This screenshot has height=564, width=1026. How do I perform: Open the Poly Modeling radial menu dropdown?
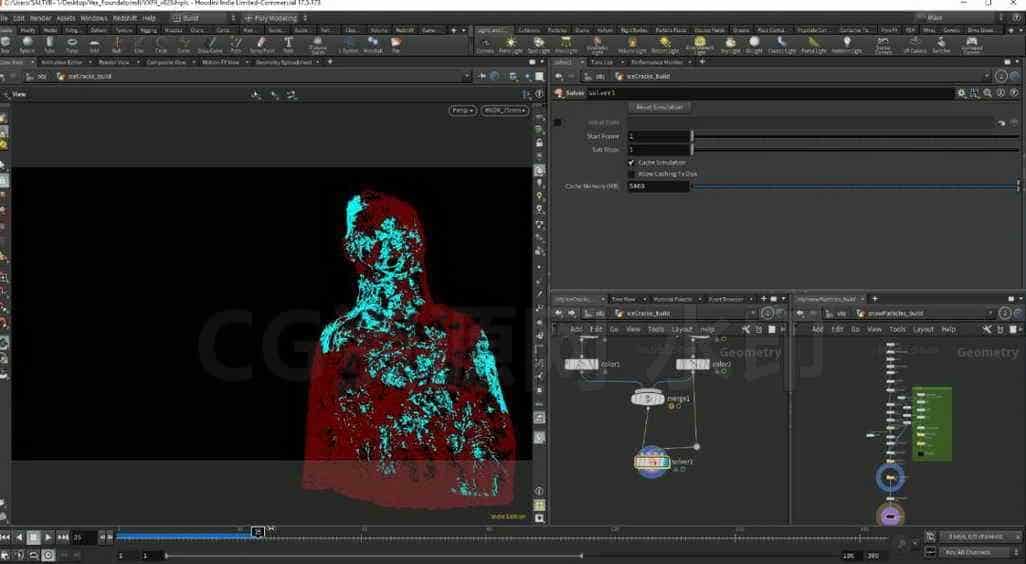[x=275, y=18]
